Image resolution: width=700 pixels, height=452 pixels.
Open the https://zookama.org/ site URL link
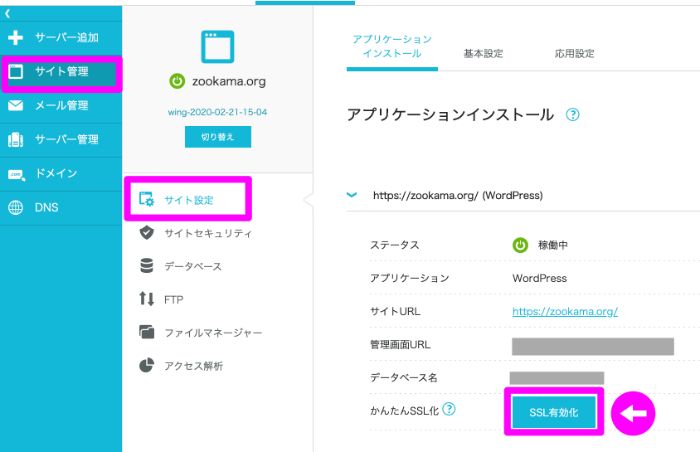[x=565, y=311]
